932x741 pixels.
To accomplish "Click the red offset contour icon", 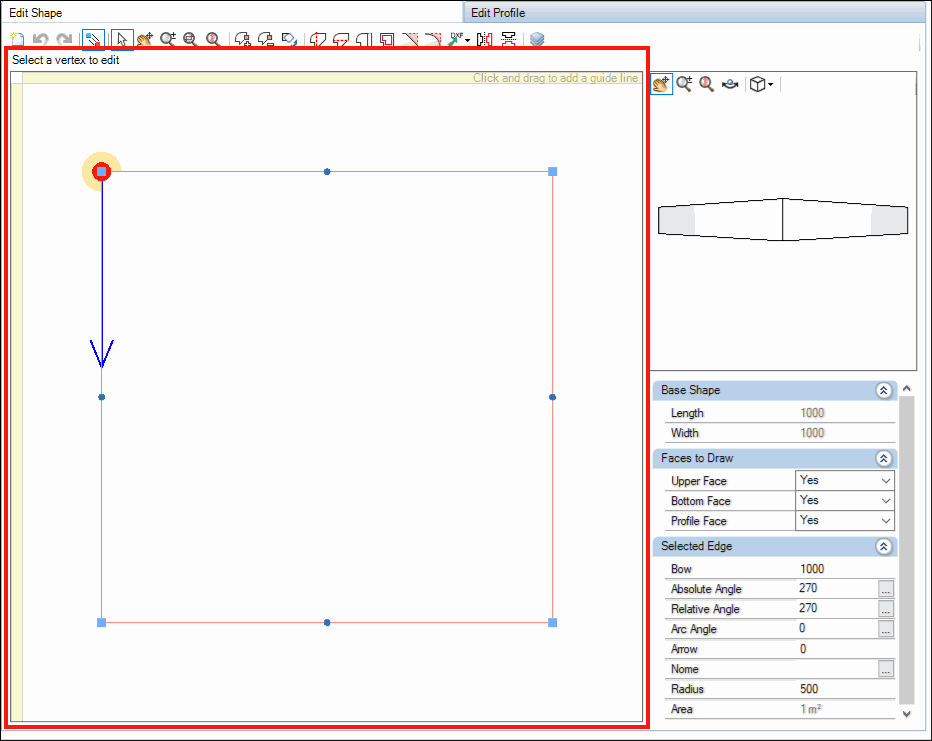I will point(387,39).
